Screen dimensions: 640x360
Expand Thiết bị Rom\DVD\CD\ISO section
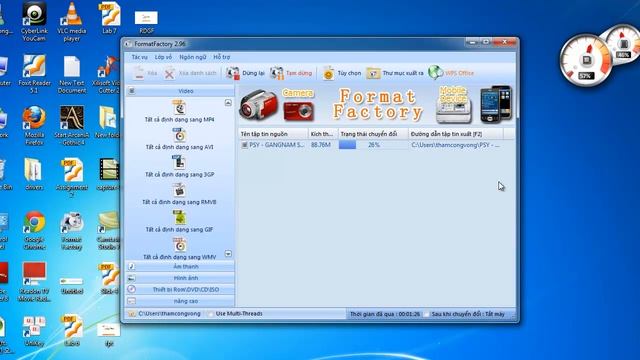coord(180,289)
